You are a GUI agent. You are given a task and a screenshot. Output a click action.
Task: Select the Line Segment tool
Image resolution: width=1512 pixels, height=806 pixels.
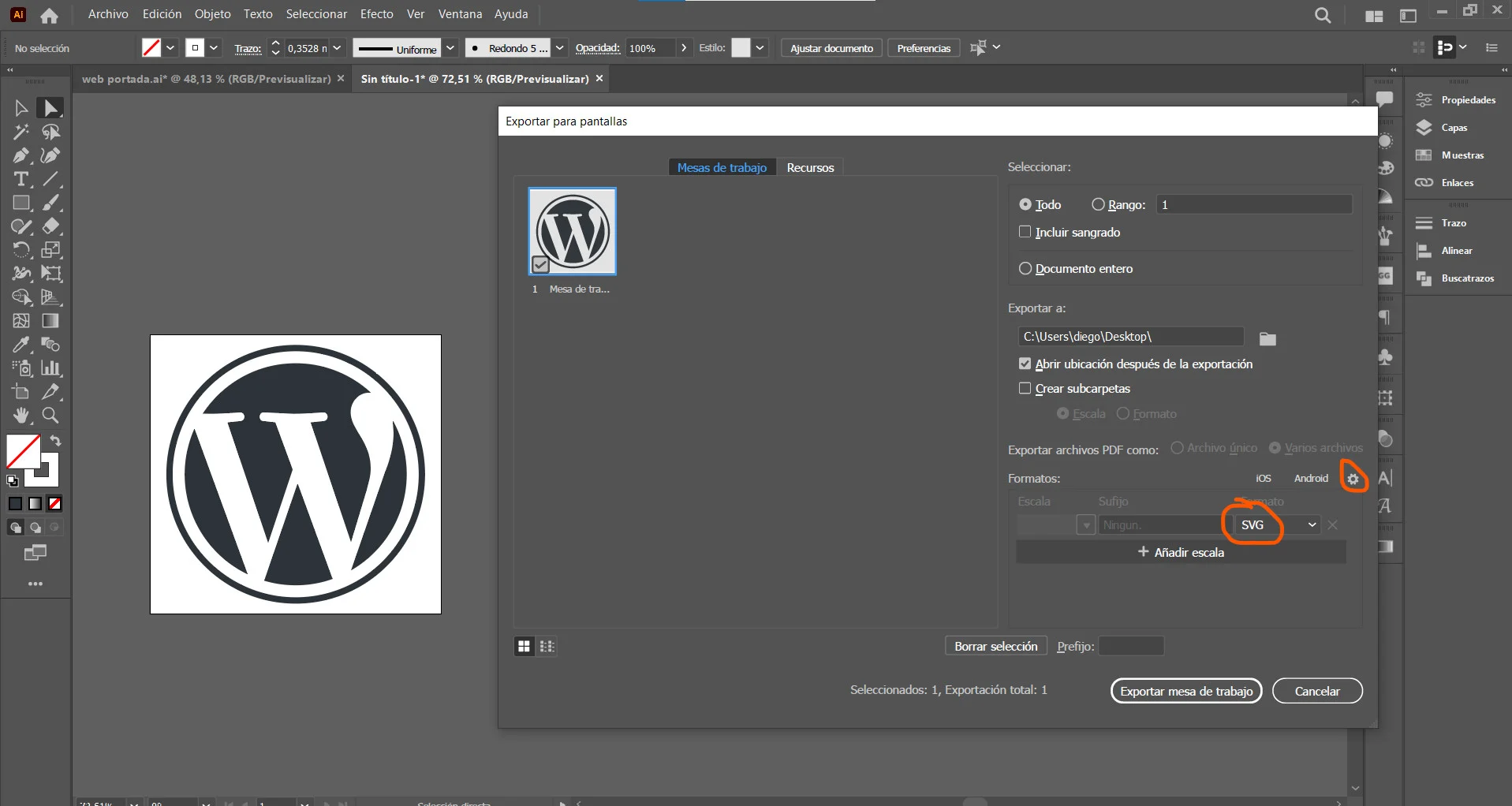pyautogui.click(x=50, y=179)
